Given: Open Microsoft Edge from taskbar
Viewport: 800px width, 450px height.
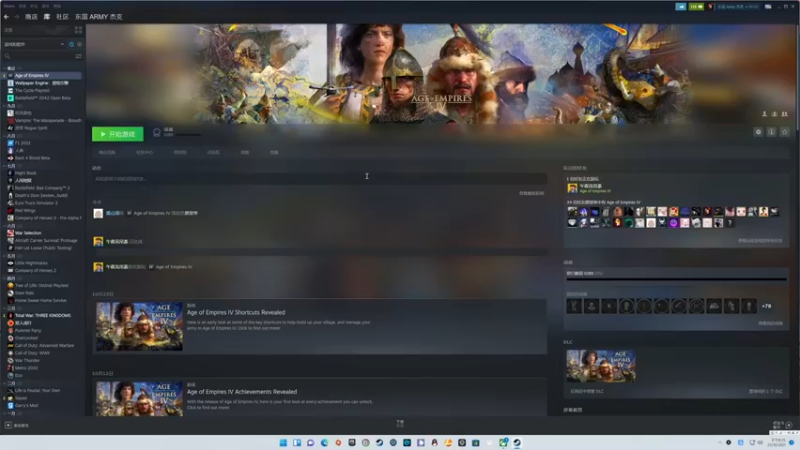Looking at the screenshot, I should tap(324, 443).
